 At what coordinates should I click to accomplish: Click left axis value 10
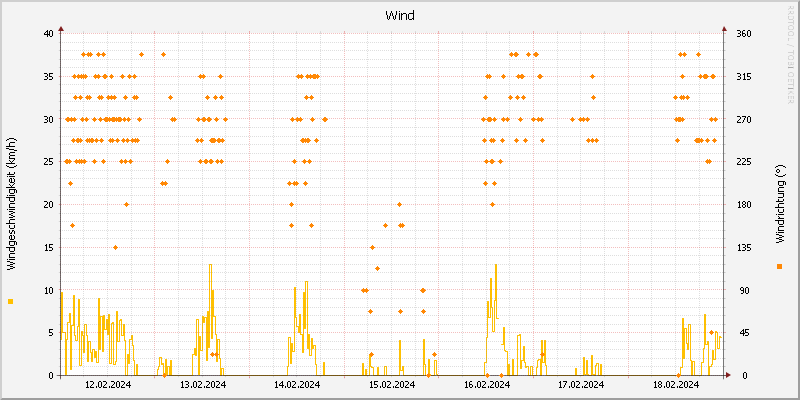(48, 290)
